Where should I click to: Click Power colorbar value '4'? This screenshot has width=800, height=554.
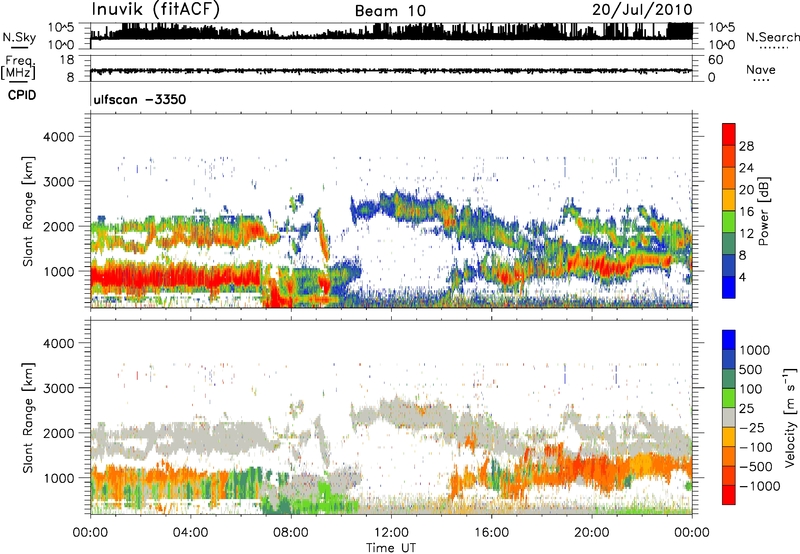pyautogui.click(x=742, y=277)
